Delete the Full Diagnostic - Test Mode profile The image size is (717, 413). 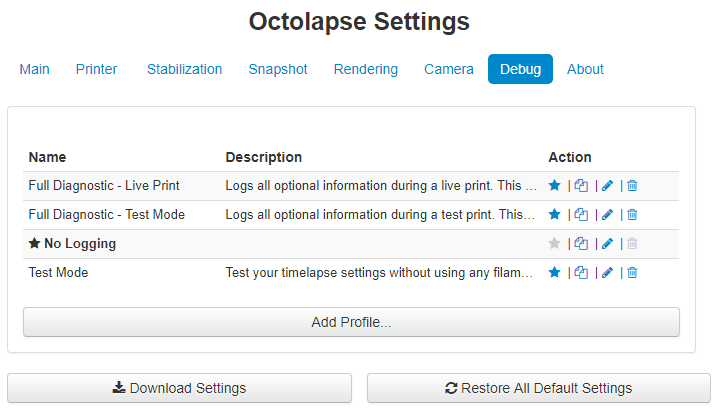(x=632, y=215)
